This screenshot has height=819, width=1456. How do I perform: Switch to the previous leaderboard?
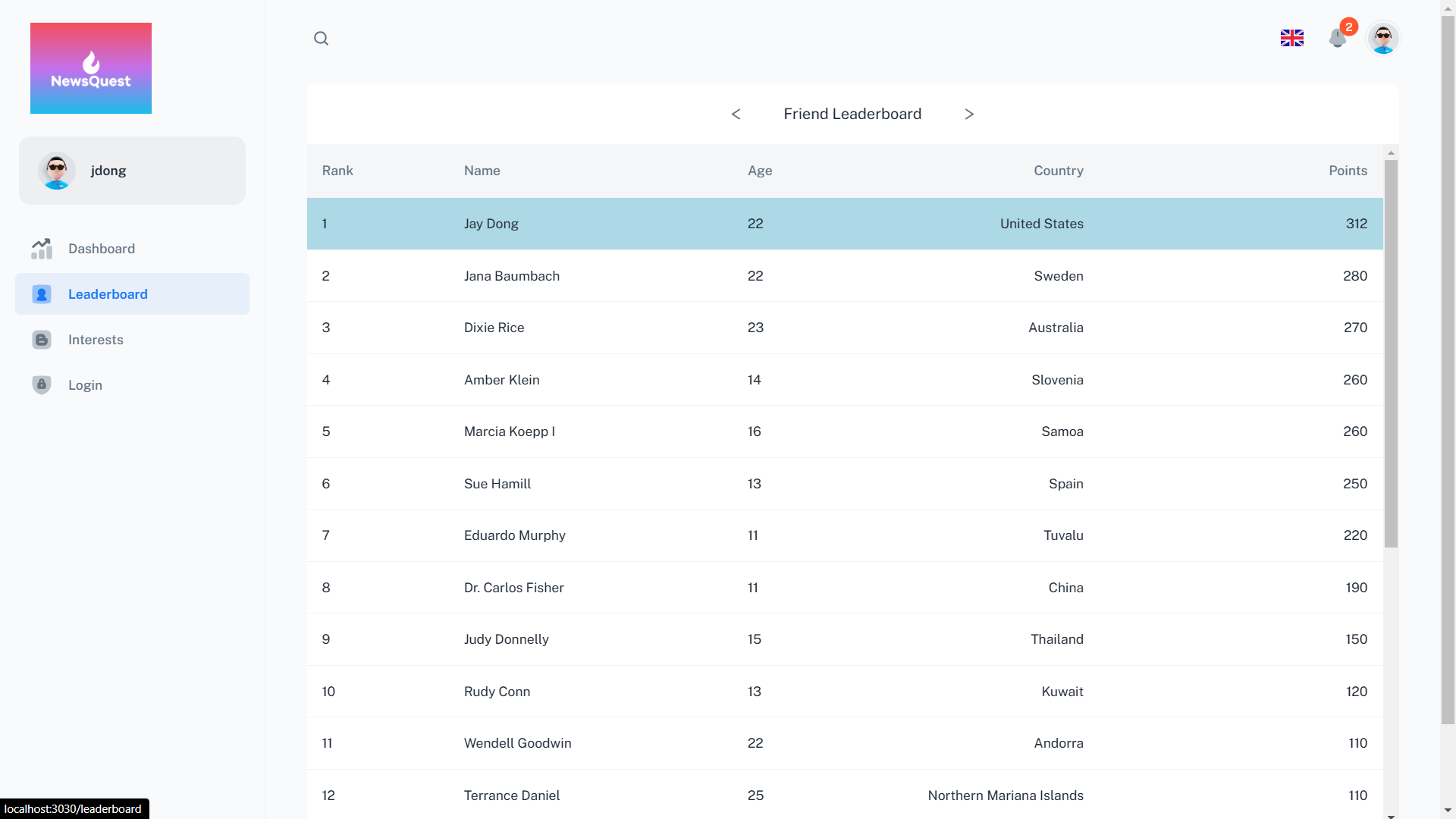point(736,115)
